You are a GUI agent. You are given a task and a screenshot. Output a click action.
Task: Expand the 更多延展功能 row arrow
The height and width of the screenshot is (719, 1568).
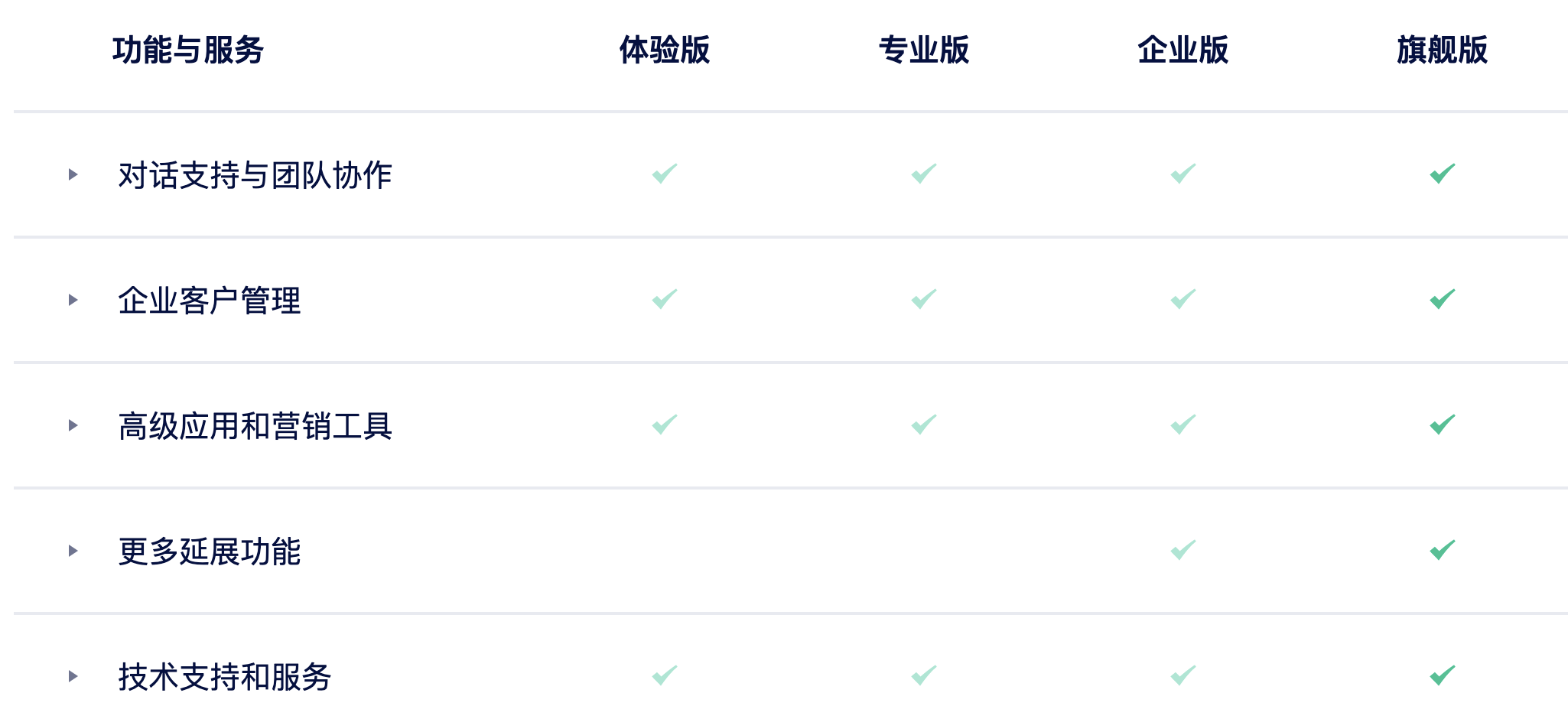pos(73,551)
